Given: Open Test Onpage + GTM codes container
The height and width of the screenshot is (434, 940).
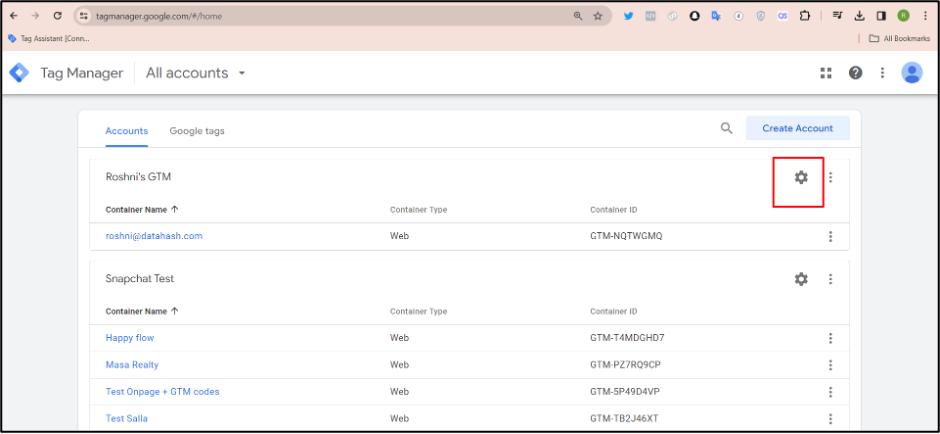Looking at the screenshot, I should pyautogui.click(x=162, y=392).
